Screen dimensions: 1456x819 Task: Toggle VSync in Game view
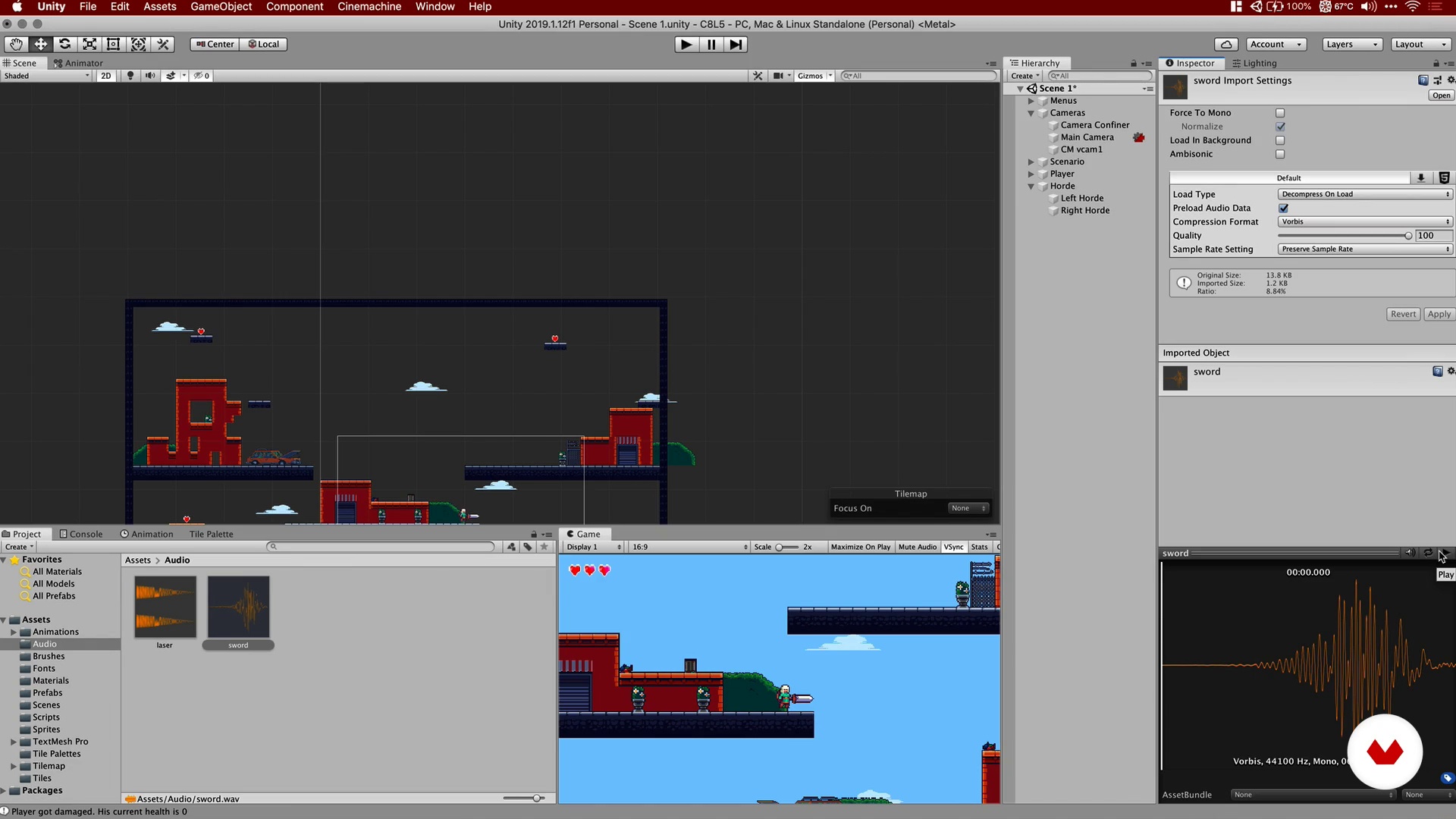[x=953, y=547]
